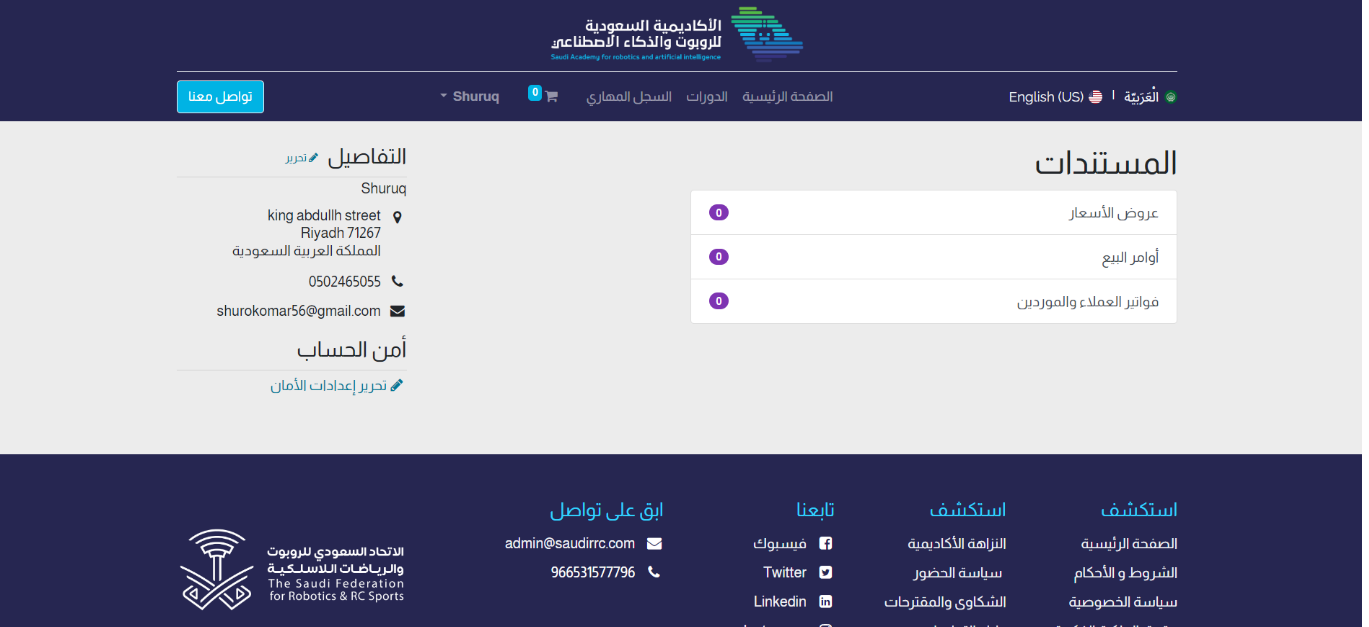Click the Saudi Federation for Robotics logo
This screenshot has width=1369, height=627.
[x=292, y=570]
